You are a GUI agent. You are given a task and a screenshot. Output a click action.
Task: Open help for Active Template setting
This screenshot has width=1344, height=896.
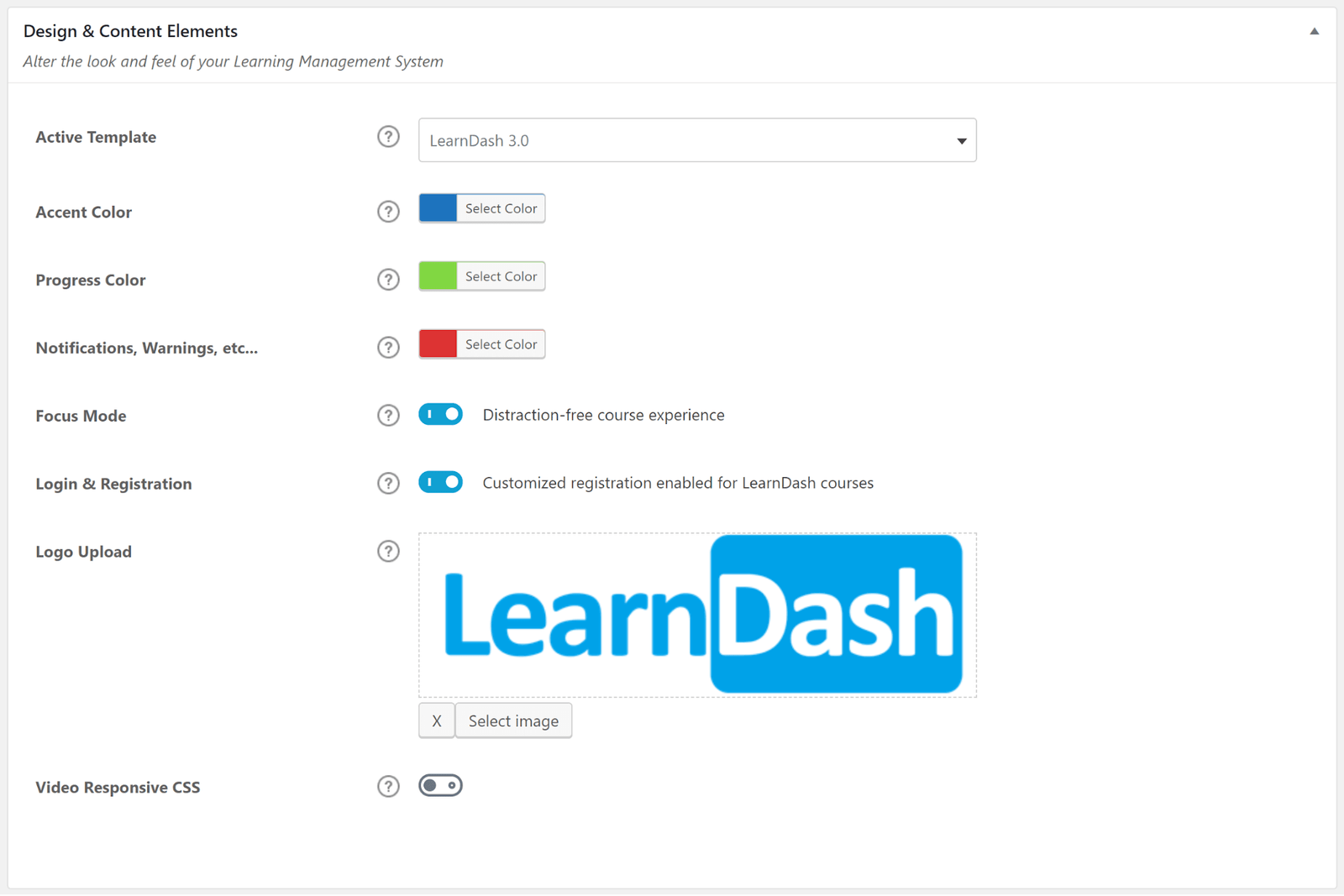coord(388,137)
